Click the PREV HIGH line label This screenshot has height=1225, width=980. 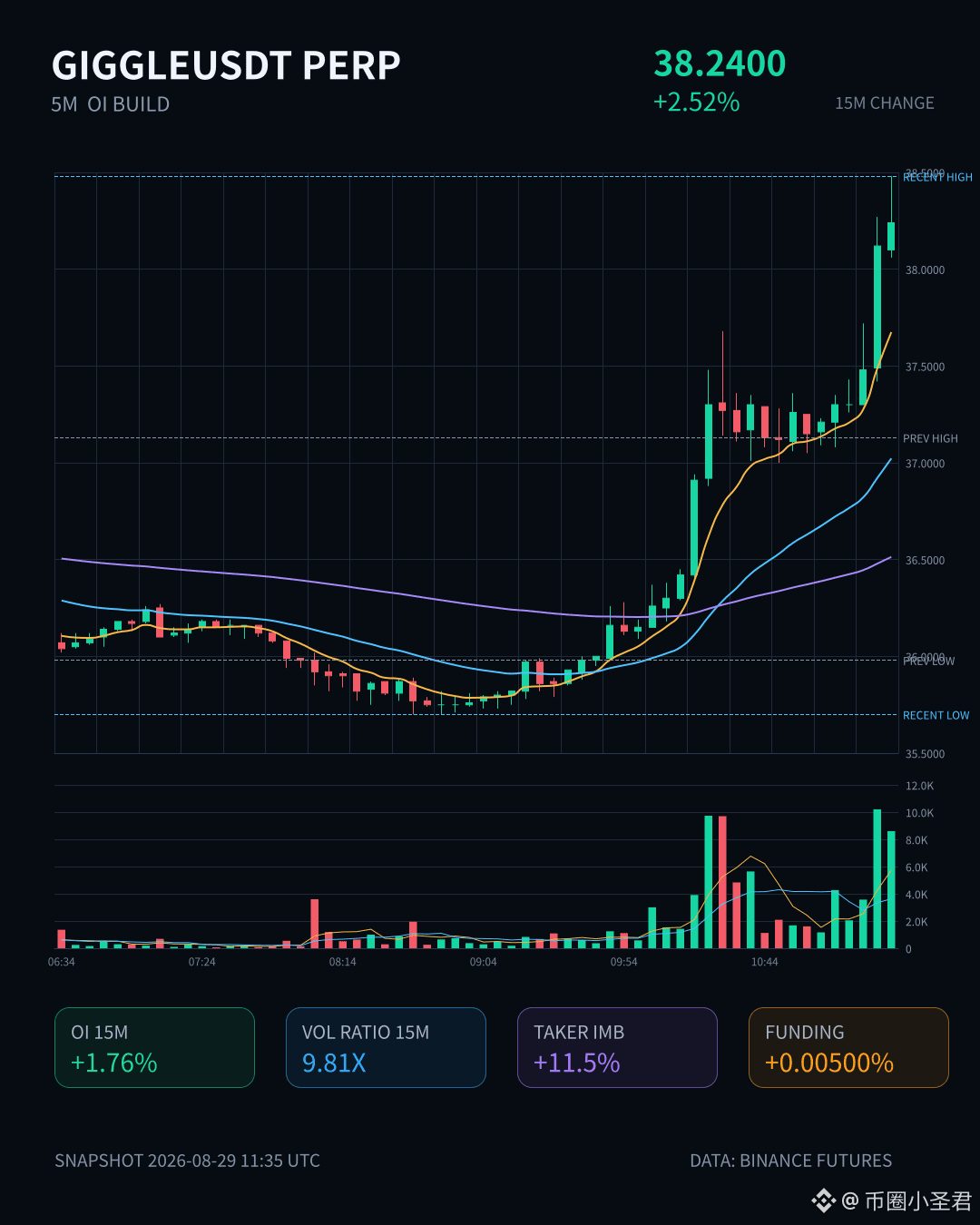pos(930,438)
